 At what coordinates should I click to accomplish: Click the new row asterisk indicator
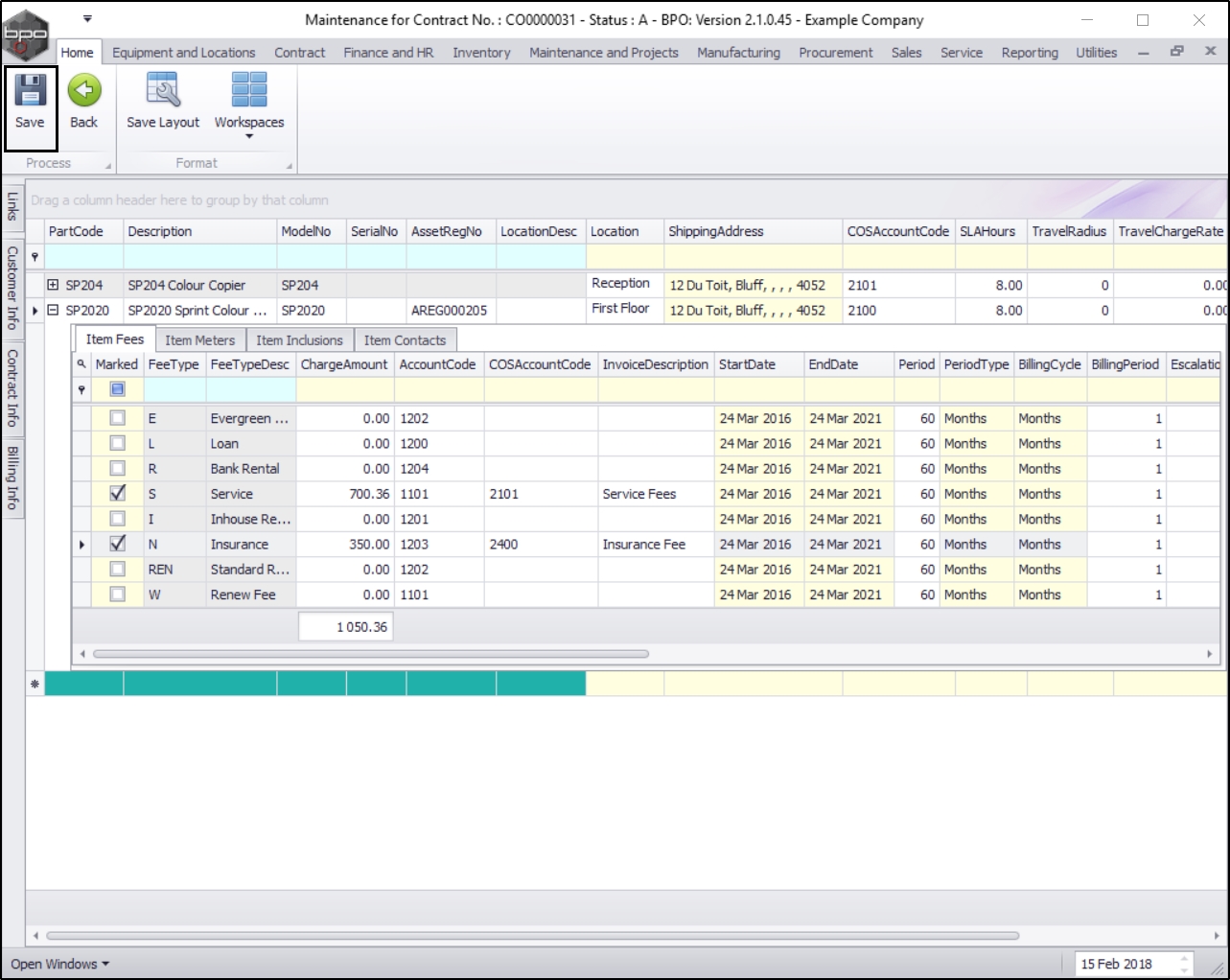(x=35, y=684)
